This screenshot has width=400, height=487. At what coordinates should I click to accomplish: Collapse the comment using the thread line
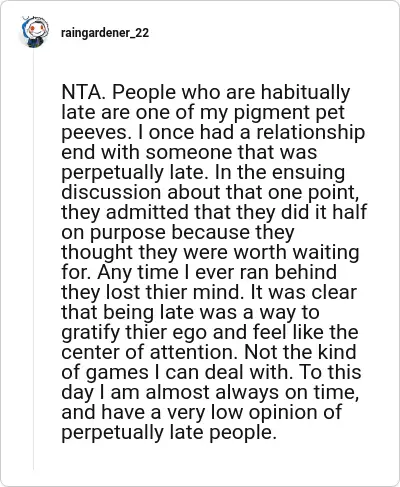[x=33, y=260]
